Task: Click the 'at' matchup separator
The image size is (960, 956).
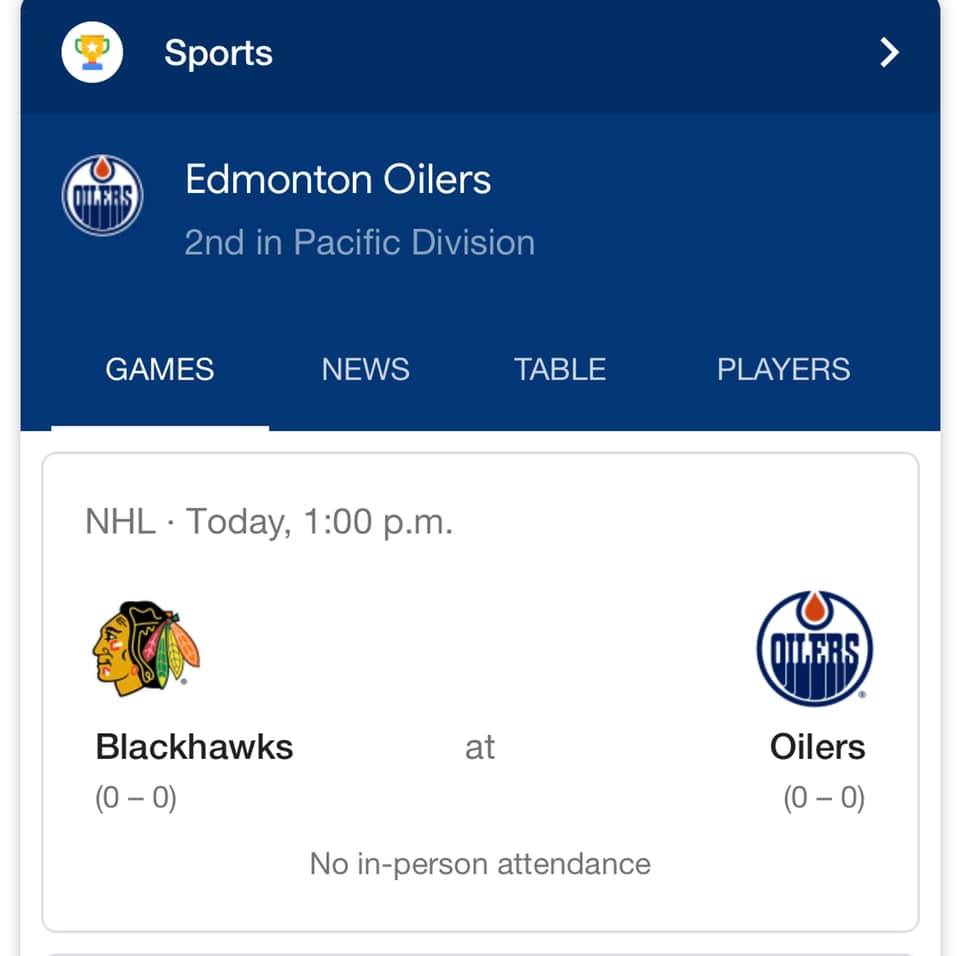Action: [480, 747]
